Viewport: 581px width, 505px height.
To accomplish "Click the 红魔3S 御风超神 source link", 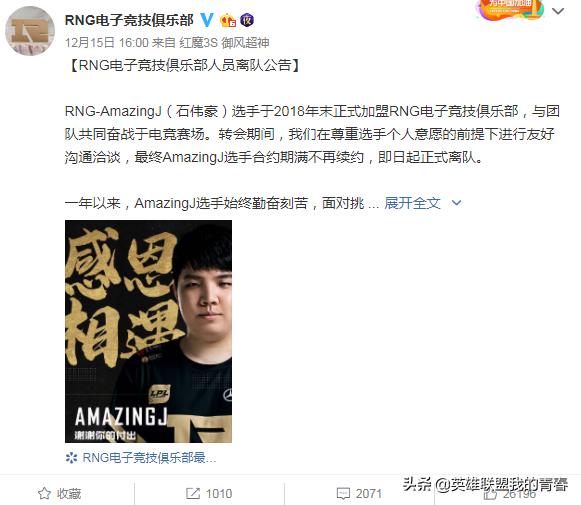I will coord(224,43).
